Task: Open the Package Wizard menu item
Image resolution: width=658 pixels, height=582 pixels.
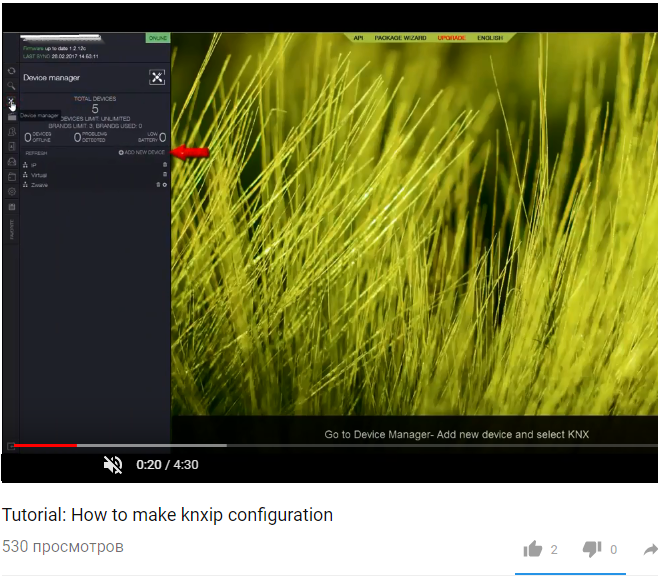Action: [x=400, y=38]
